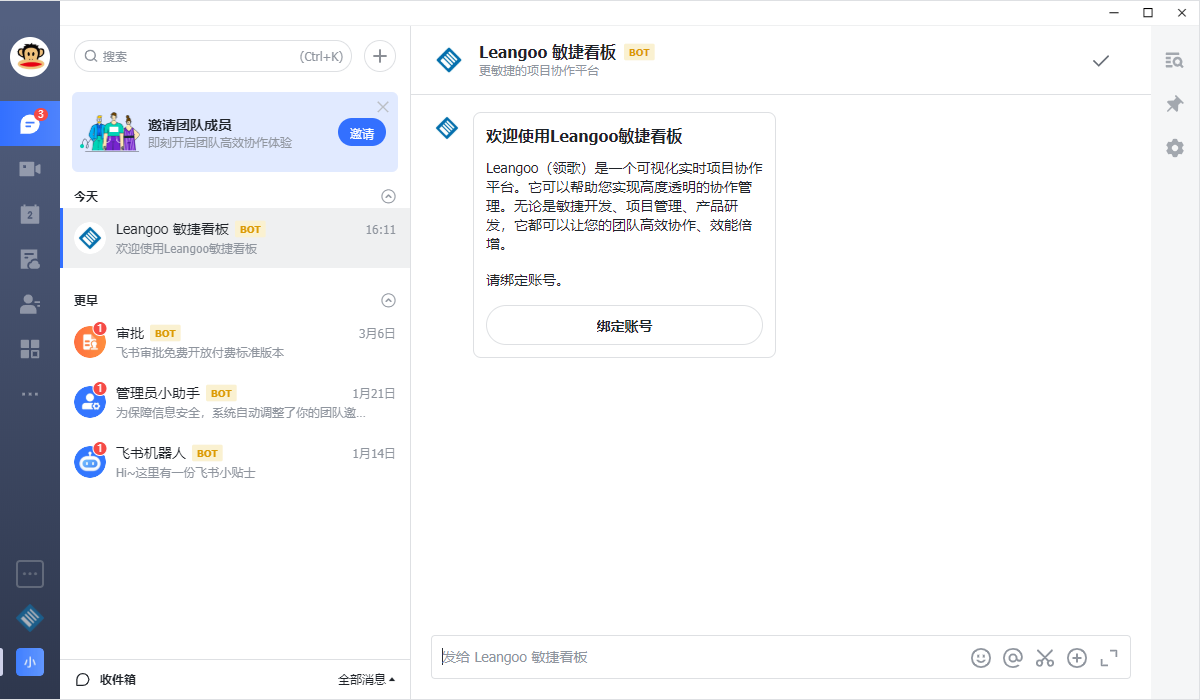Click the checkmark icon in chat header
Viewport: 1200px width, 700px height.
coord(1101,61)
